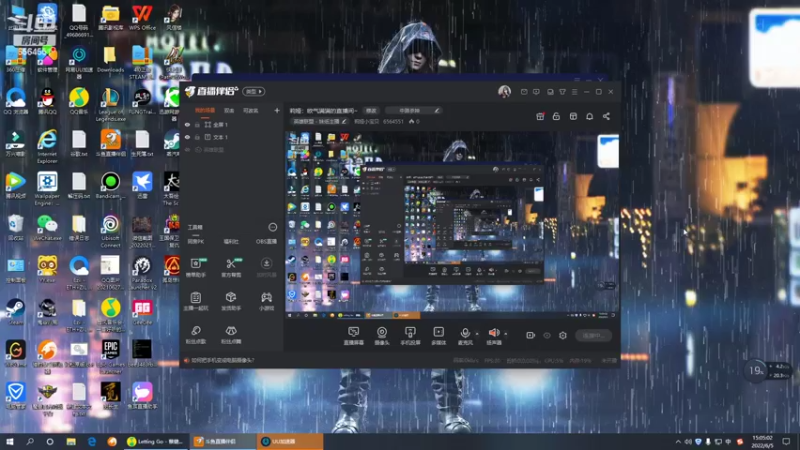Add a screen capture source (直播屏幕)
The height and width of the screenshot is (450, 800).
353,336
